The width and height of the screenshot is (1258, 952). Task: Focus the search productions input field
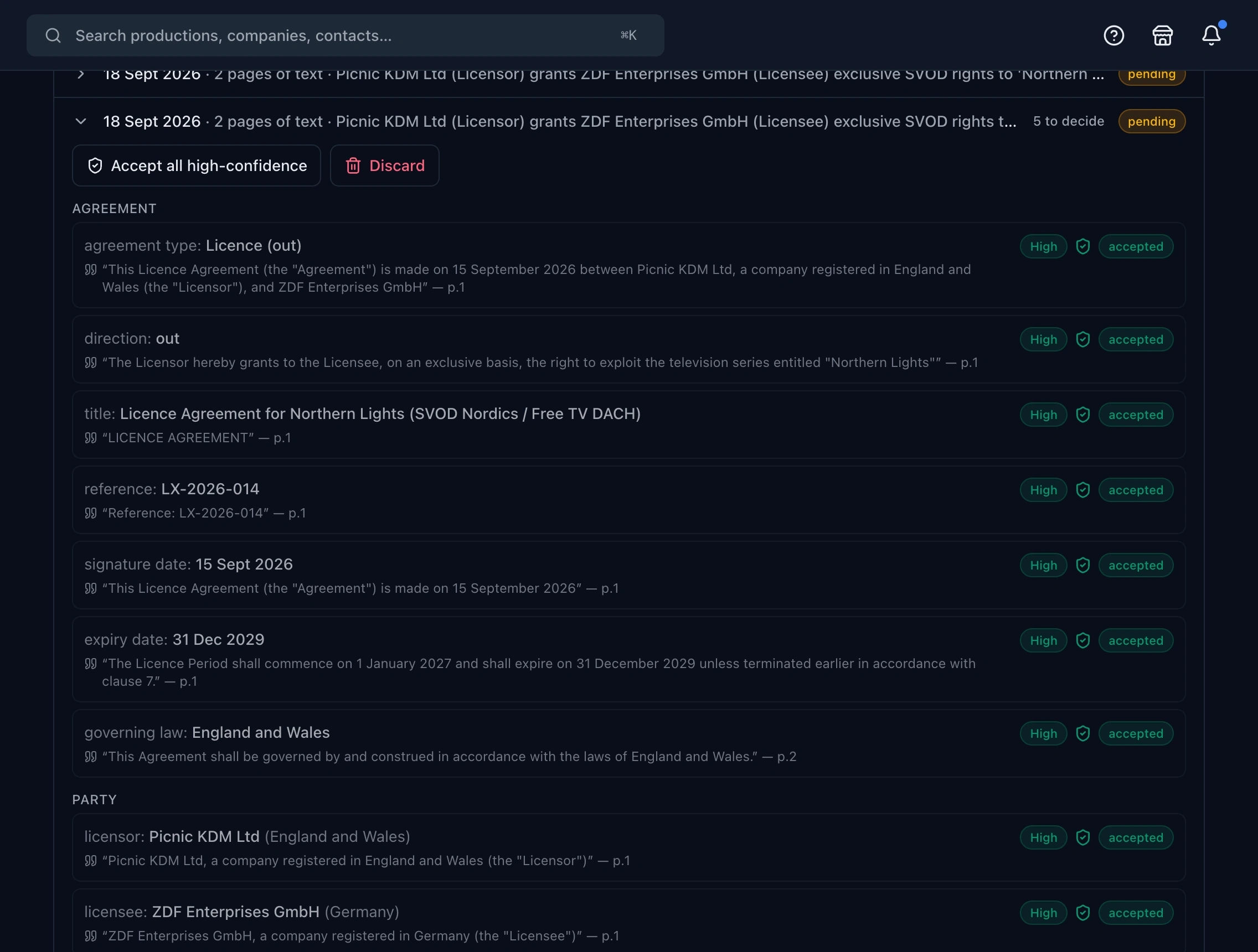pos(345,35)
